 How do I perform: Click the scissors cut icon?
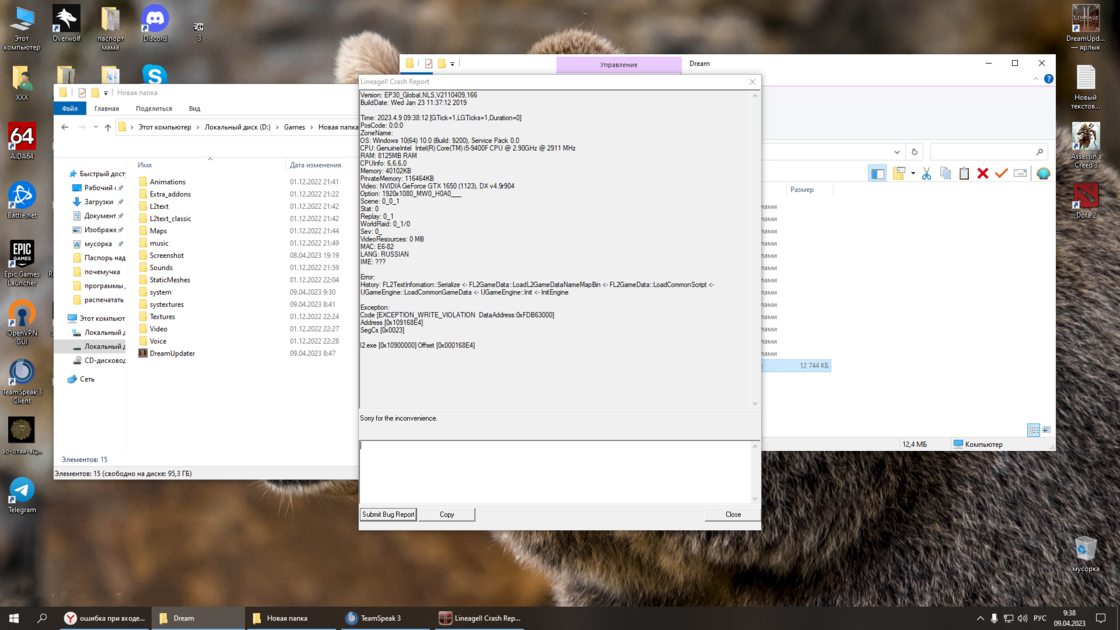(927, 174)
